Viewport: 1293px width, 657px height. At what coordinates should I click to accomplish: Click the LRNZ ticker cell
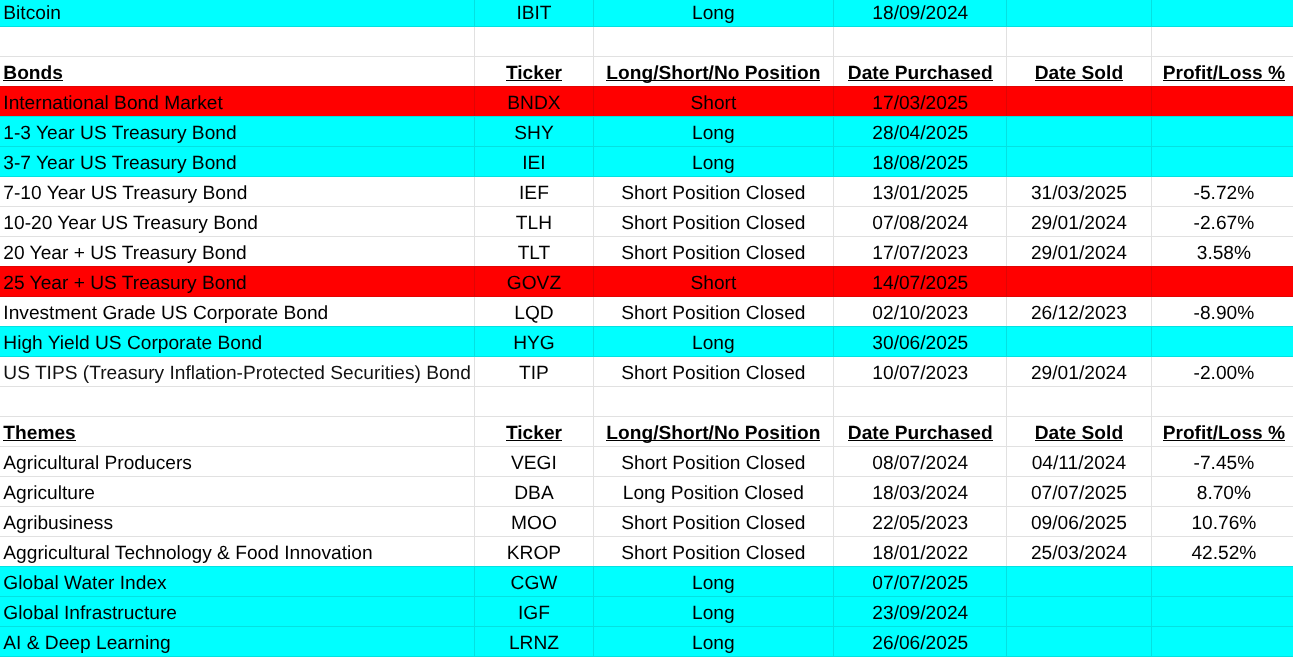click(x=533, y=643)
